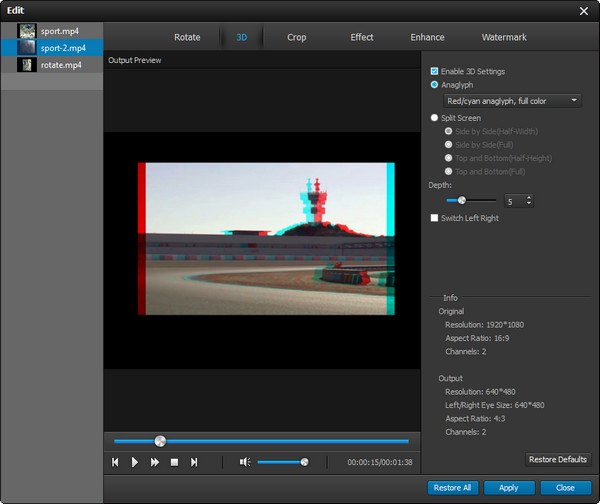Select the Split Screen radio option
Viewport: 600px width, 504px height.
coord(434,118)
